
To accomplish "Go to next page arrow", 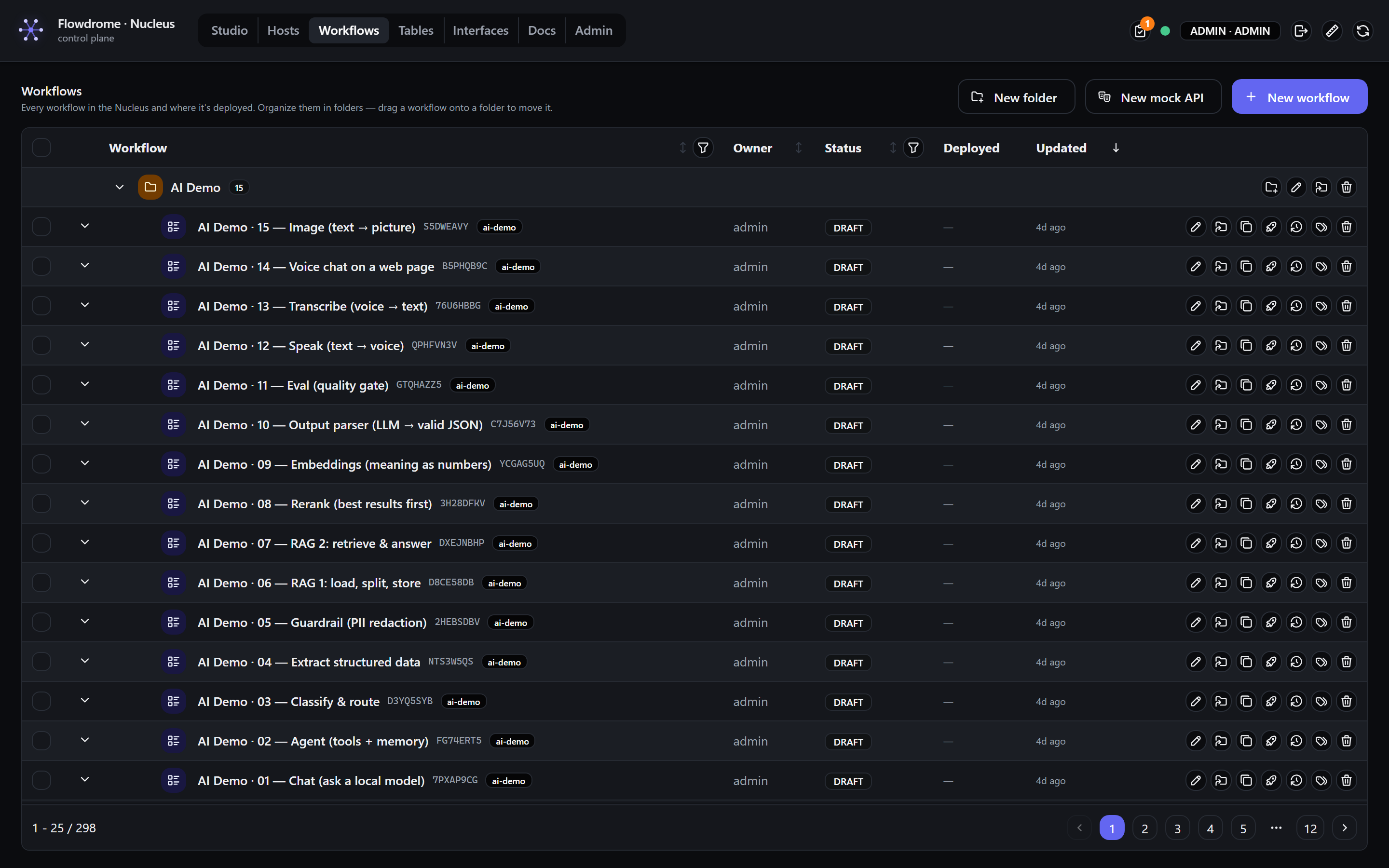I will pos(1344,828).
